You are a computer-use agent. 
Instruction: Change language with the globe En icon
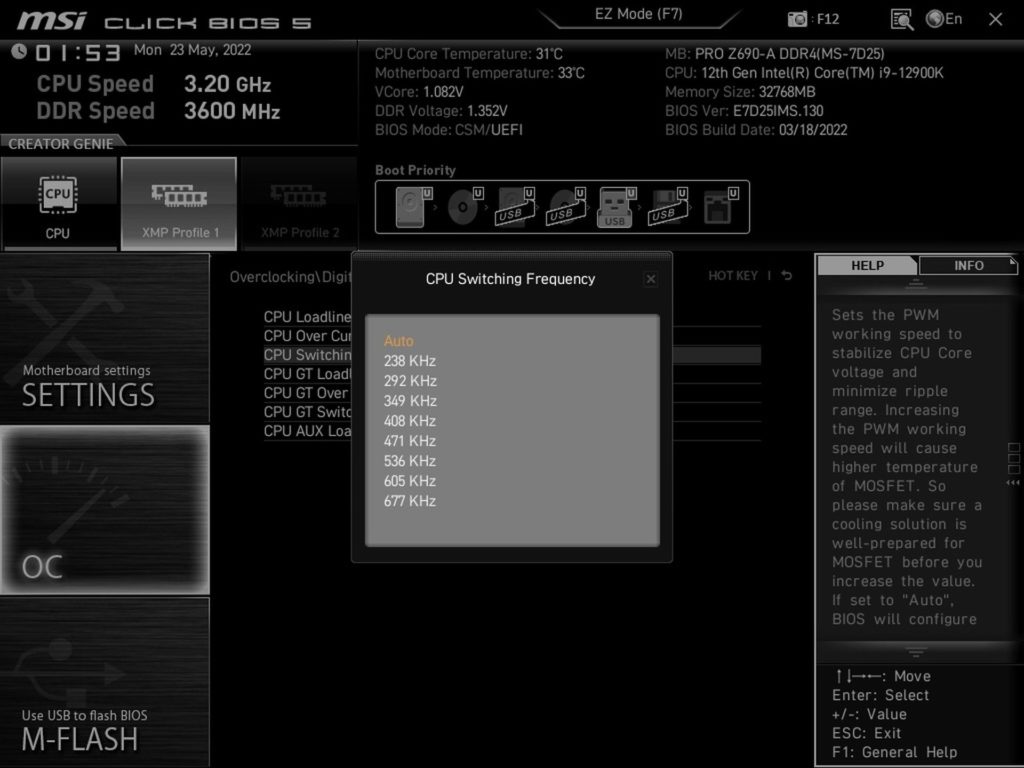pyautogui.click(x=944, y=19)
